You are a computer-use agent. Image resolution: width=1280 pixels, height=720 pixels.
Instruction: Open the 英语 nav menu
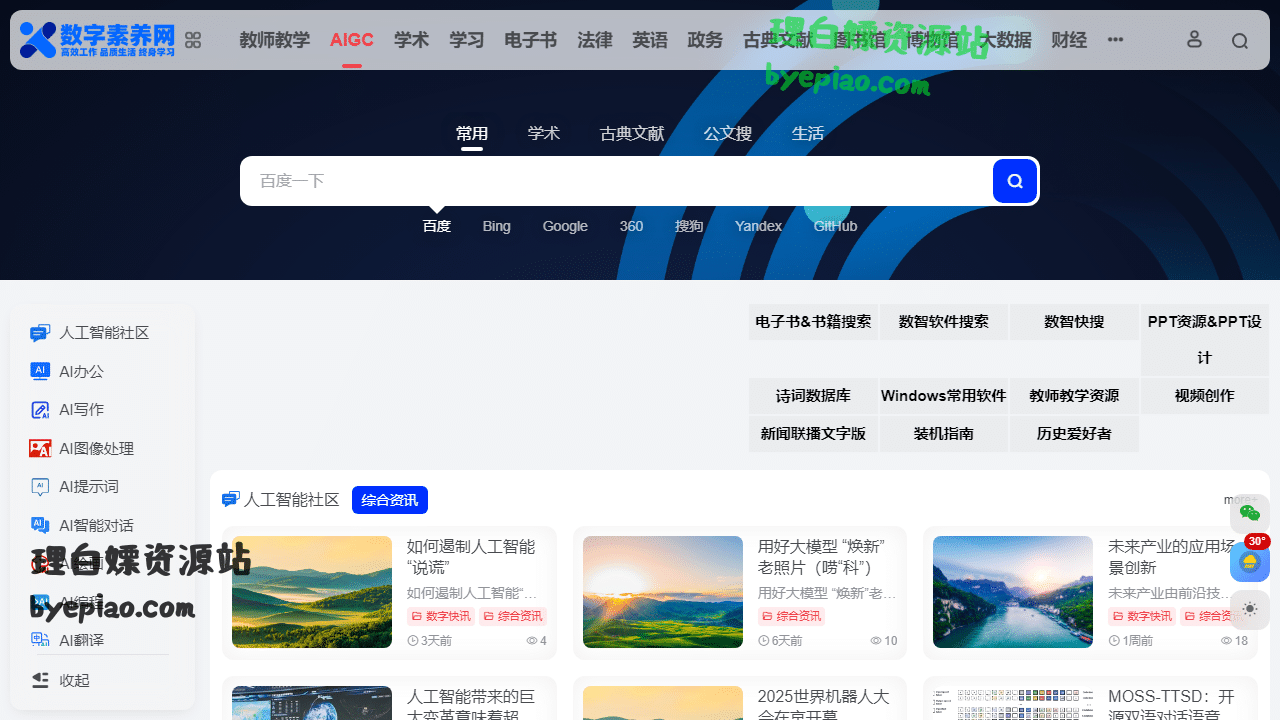click(650, 40)
